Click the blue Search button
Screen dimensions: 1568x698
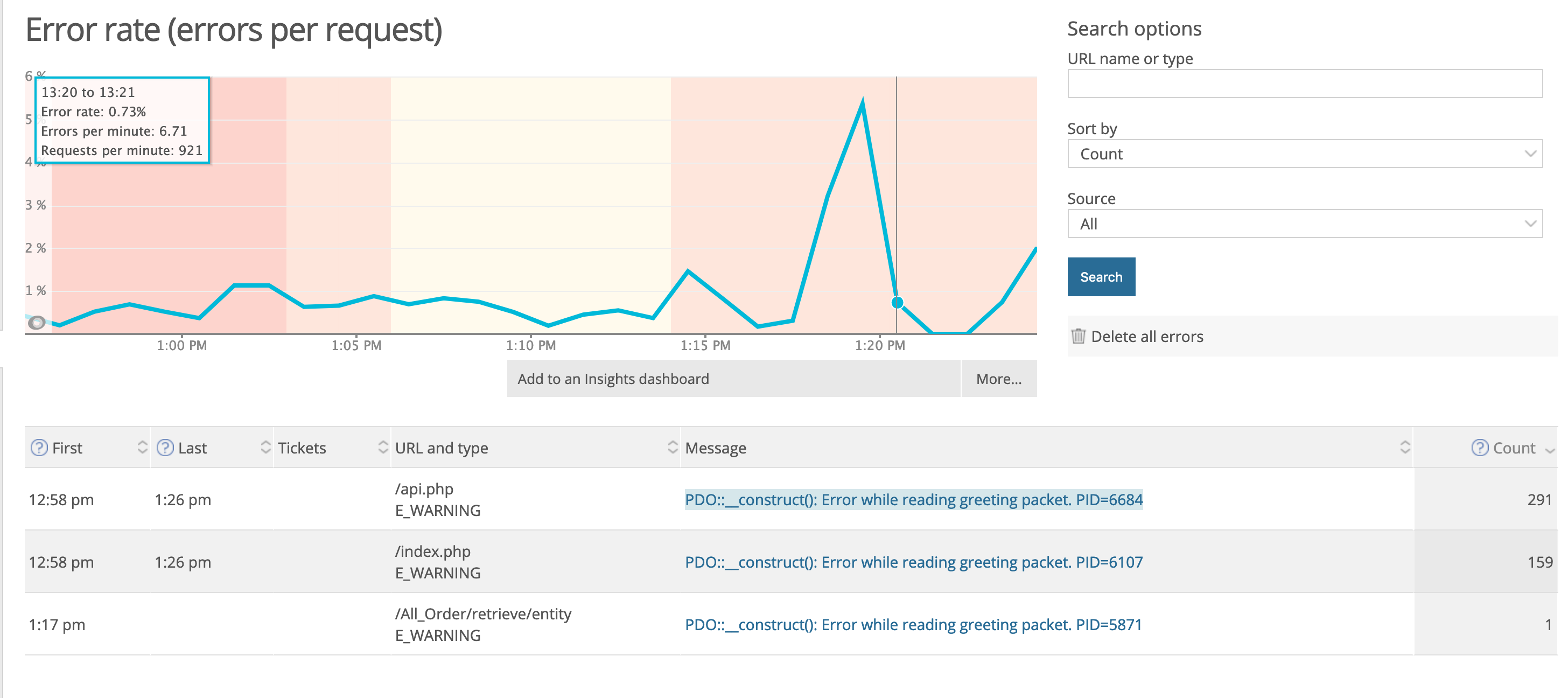coord(1101,277)
